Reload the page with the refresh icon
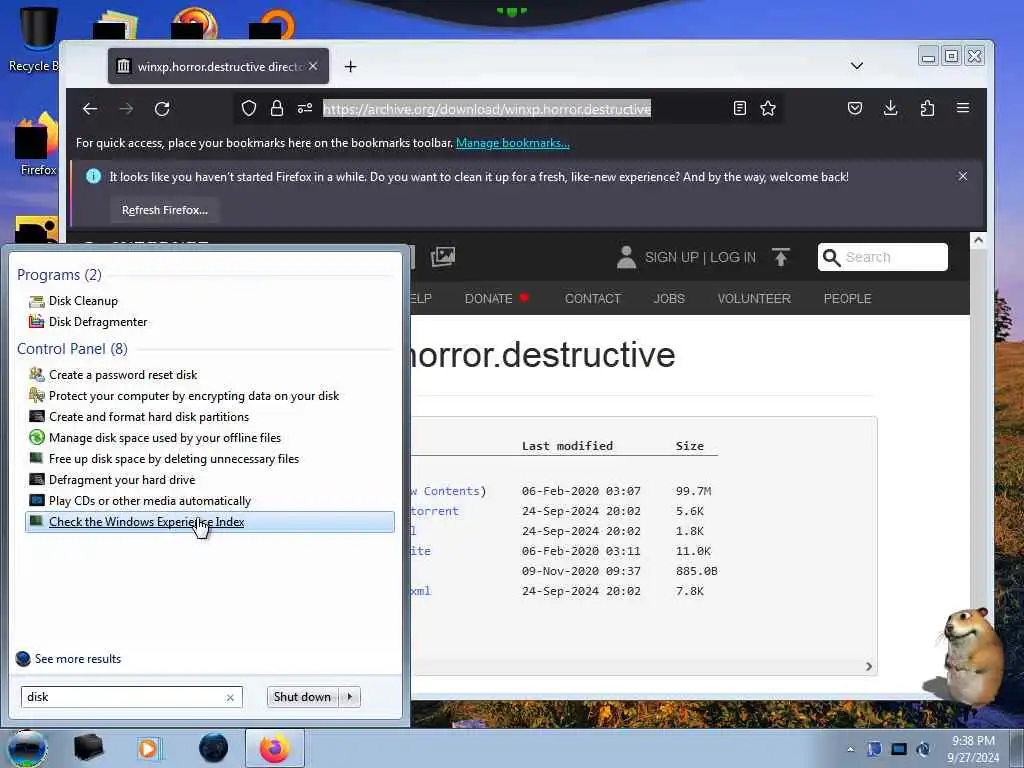The height and width of the screenshot is (768, 1024). tap(162, 108)
